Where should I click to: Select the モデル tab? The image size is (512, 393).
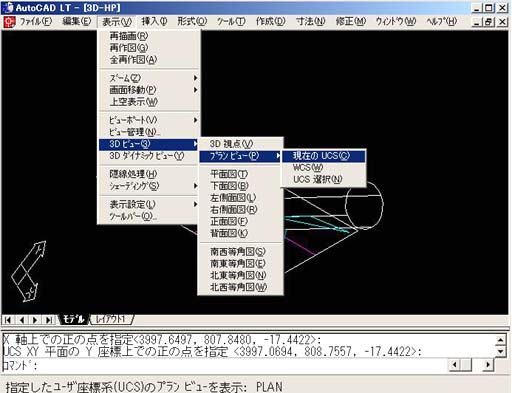[x=74, y=319]
